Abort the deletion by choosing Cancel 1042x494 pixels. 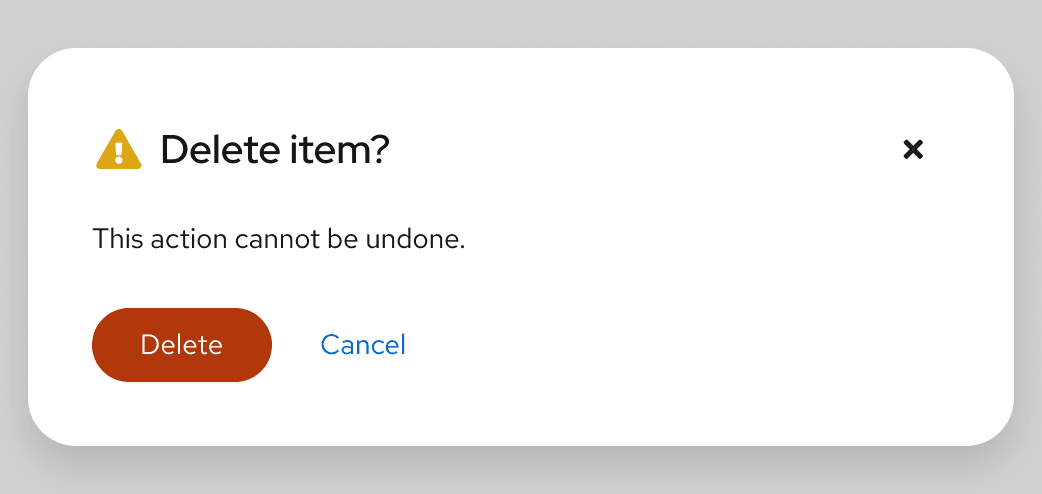363,345
